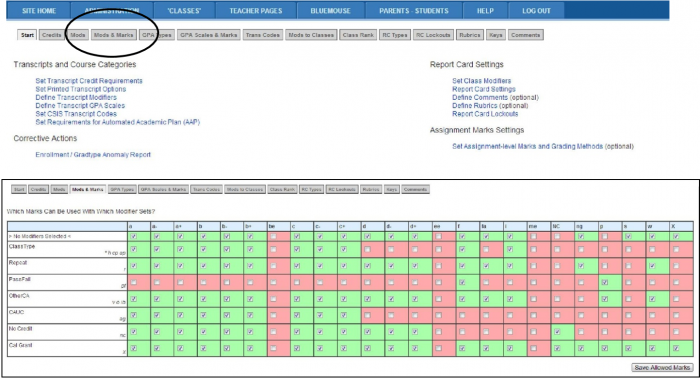The width and height of the screenshot is (700, 378).
Task: Check mark 'ee' for the Cal Grant row
Action: (438, 348)
